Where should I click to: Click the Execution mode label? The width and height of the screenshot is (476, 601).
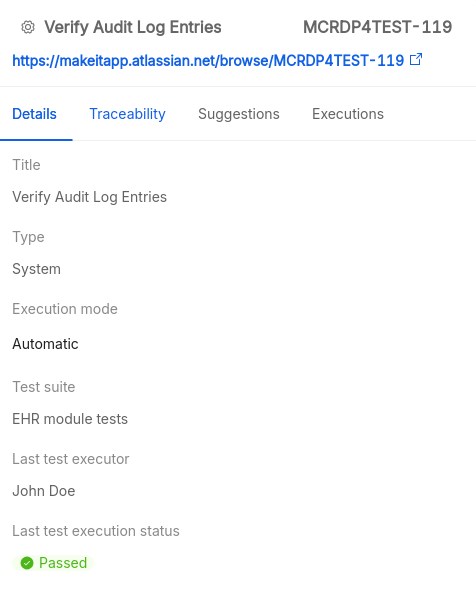click(65, 309)
